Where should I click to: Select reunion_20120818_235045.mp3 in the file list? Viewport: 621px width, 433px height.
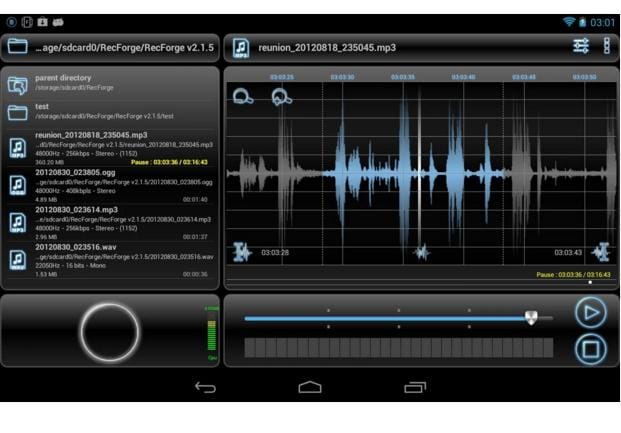[x=111, y=148]
